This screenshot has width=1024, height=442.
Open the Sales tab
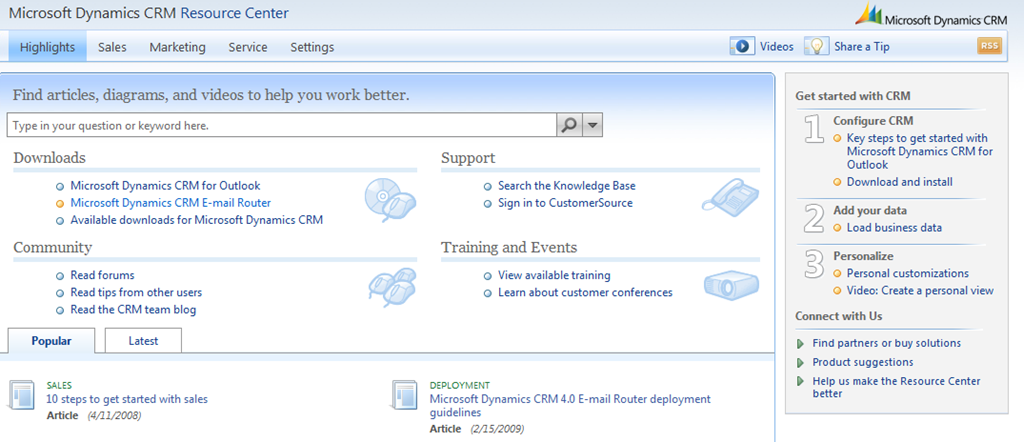[112, 47]
